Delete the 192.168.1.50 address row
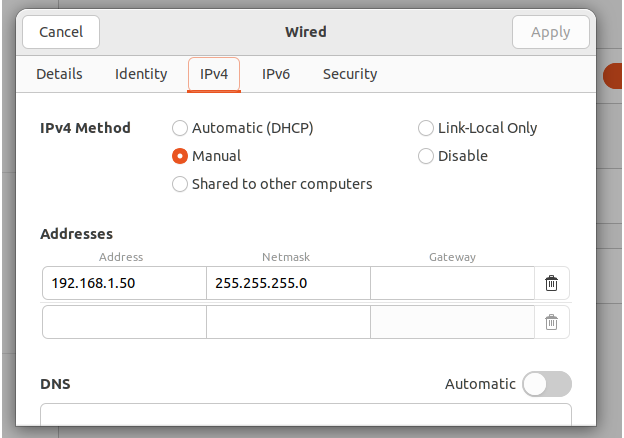 (x=551, y=283)
